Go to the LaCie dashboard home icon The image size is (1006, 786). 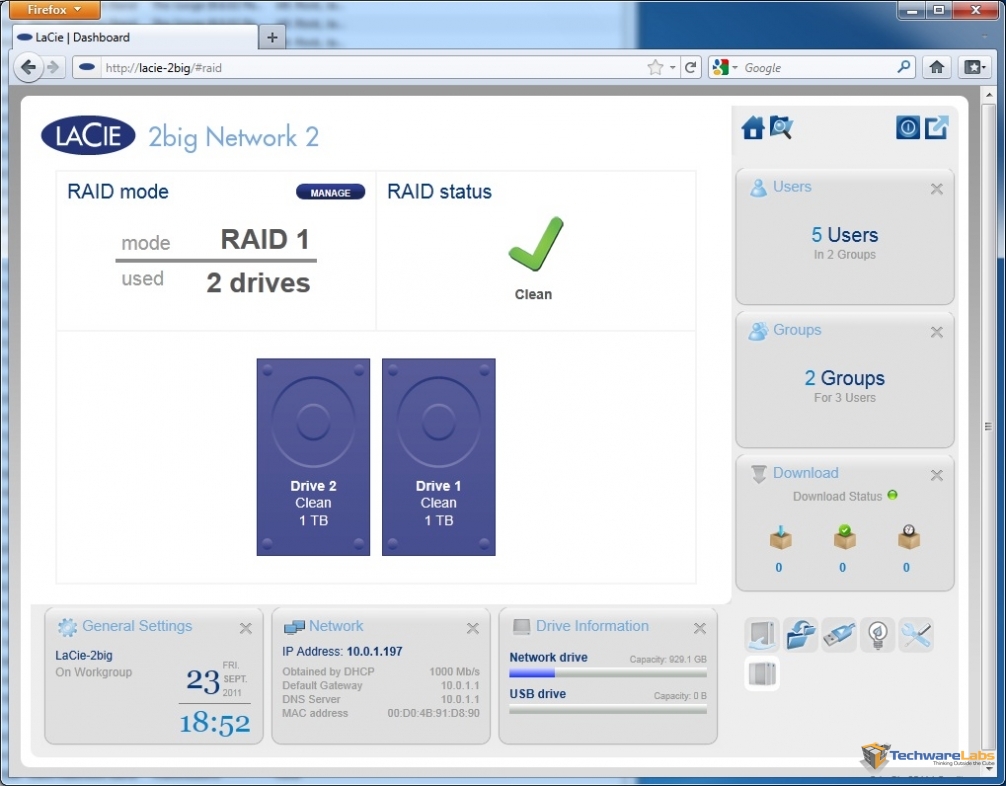[753, 128]
